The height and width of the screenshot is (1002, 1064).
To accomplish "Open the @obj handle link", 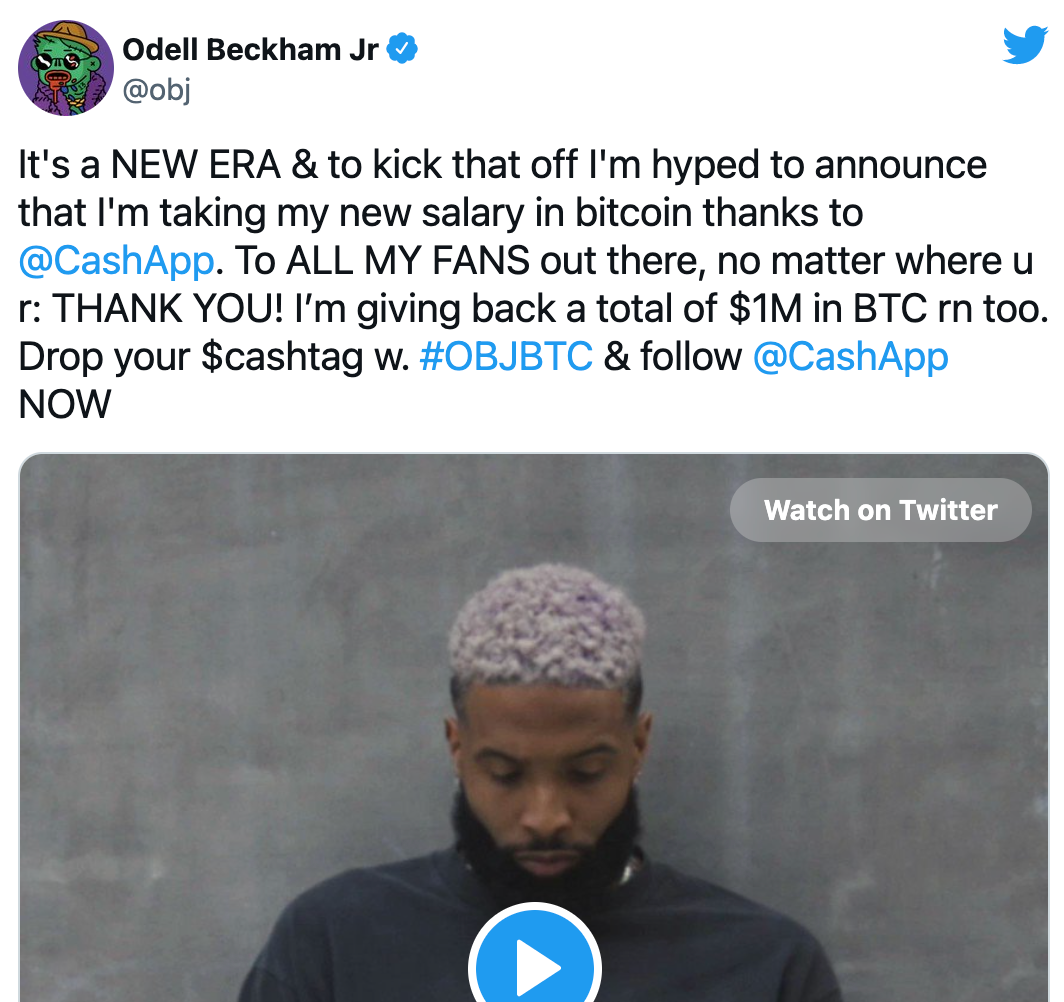I will pyautogui.click(x=156, y=89).
